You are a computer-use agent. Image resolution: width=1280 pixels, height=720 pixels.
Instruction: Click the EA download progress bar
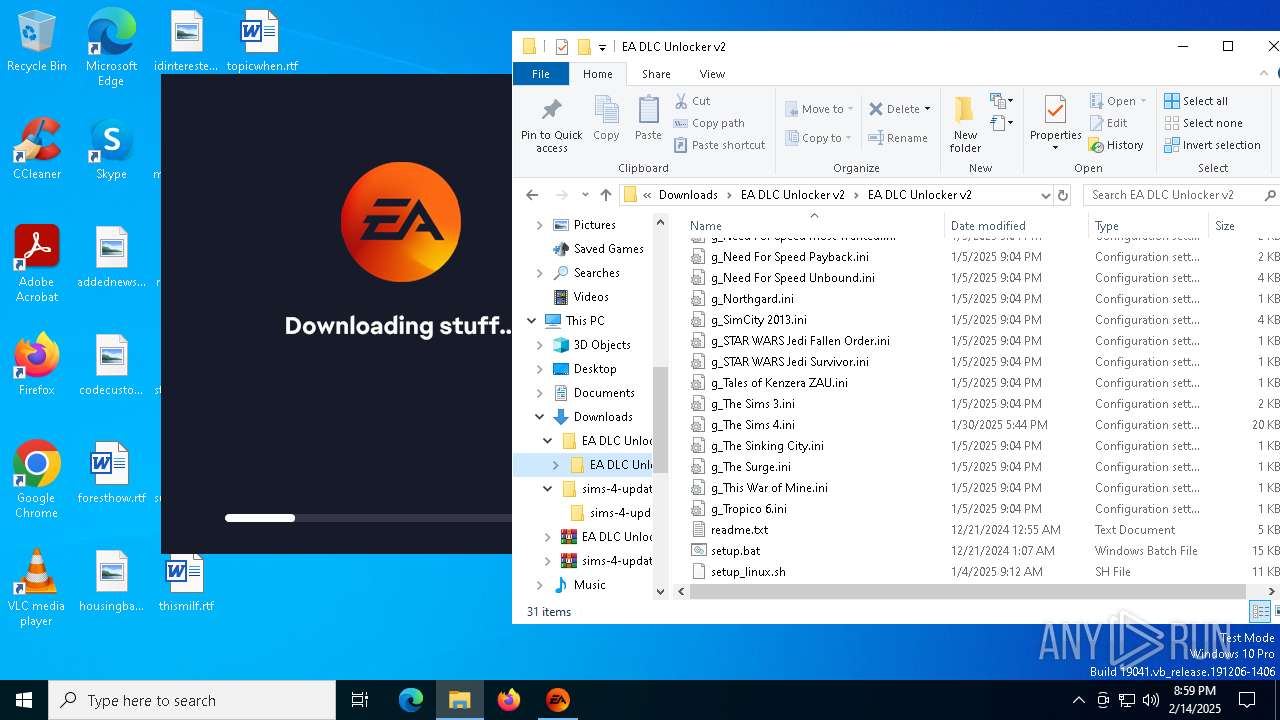click(368, 518)
